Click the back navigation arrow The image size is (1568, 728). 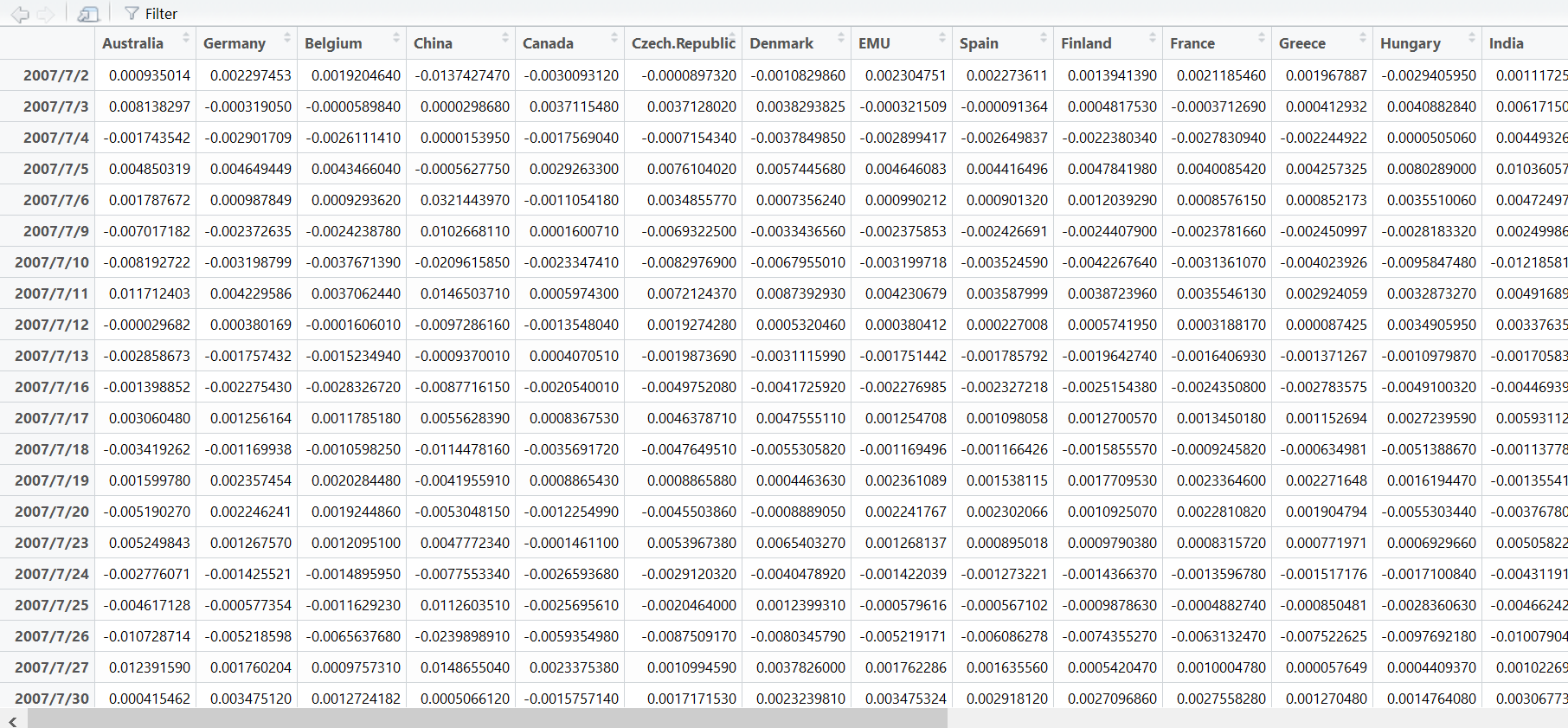(19, 14)
